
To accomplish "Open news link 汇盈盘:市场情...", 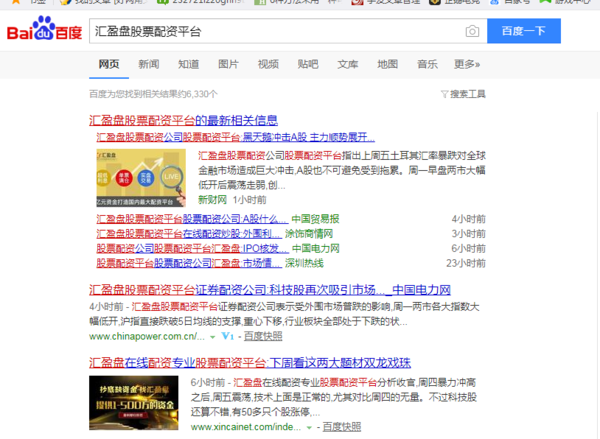I will [189, 263].
